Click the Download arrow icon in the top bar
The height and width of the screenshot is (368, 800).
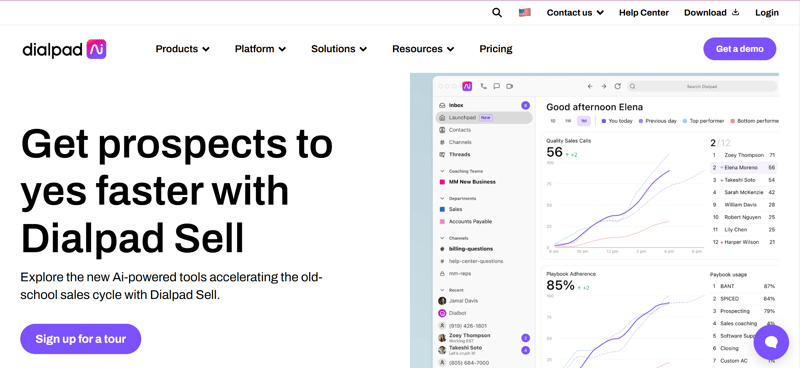coord(735,12)
